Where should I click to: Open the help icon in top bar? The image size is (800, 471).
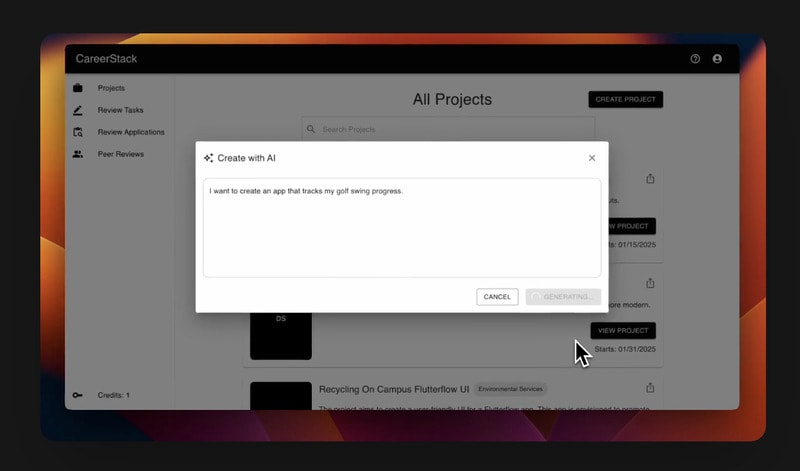[695, 59]
